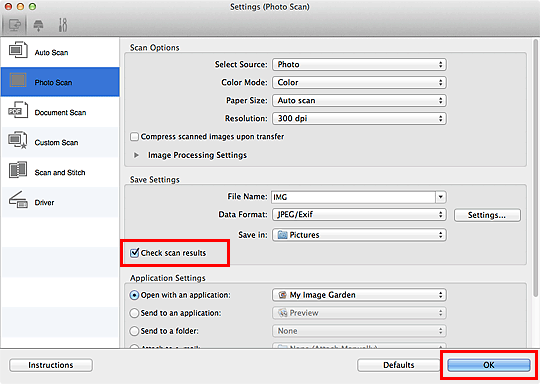Expand Image Processing Settings triangle

click(136, 155)
